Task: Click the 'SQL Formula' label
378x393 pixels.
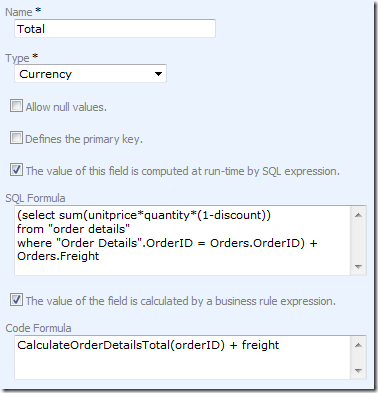Action: (x=35, y=198)
